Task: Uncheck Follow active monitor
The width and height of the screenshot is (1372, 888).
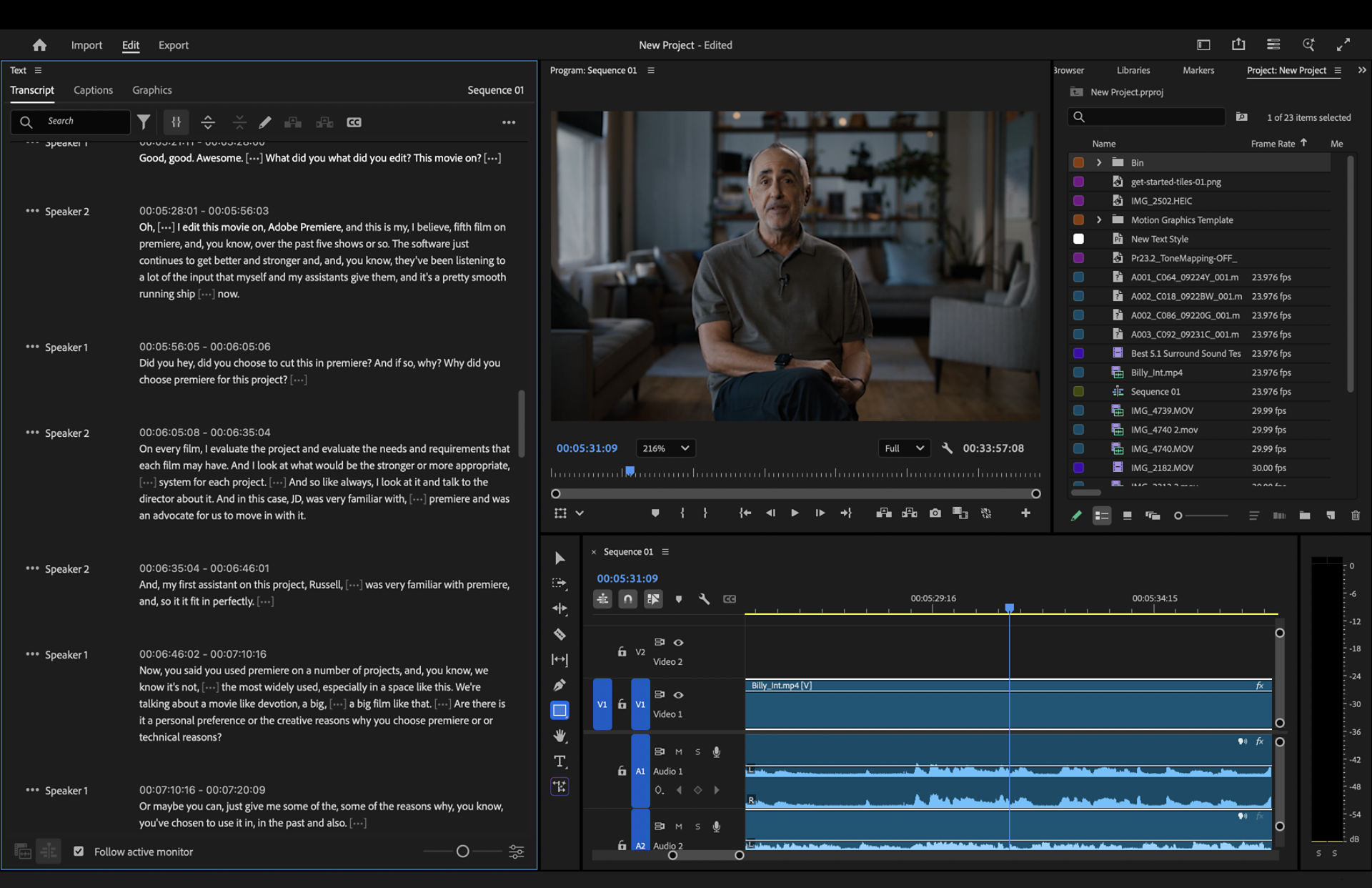Action: click(79, 851)
